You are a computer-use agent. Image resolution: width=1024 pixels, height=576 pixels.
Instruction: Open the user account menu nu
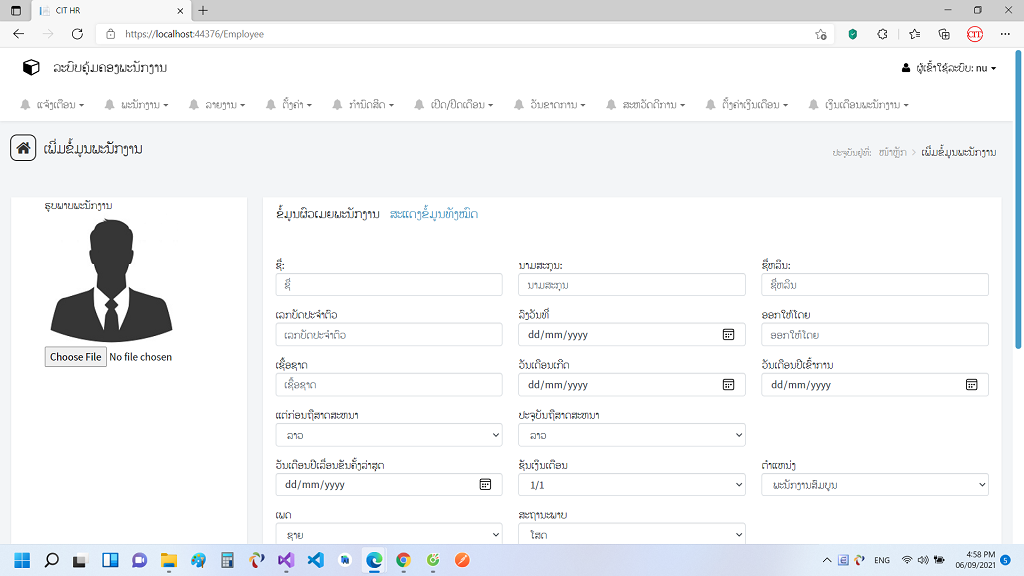click(949, 68)
